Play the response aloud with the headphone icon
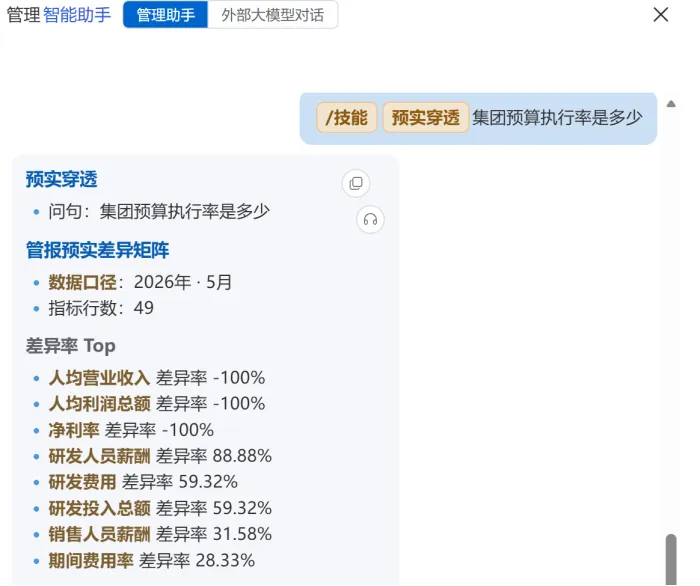 point(370,220)
